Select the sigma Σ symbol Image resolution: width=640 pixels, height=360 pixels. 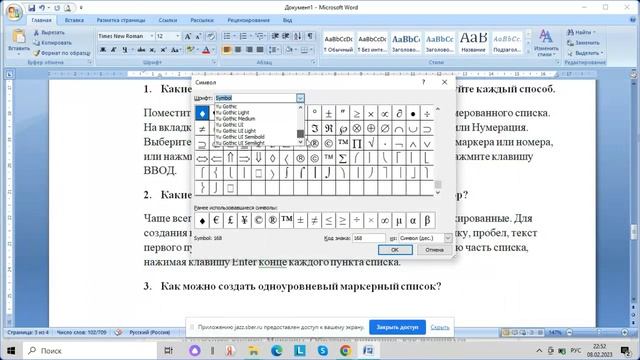[342, 158]
